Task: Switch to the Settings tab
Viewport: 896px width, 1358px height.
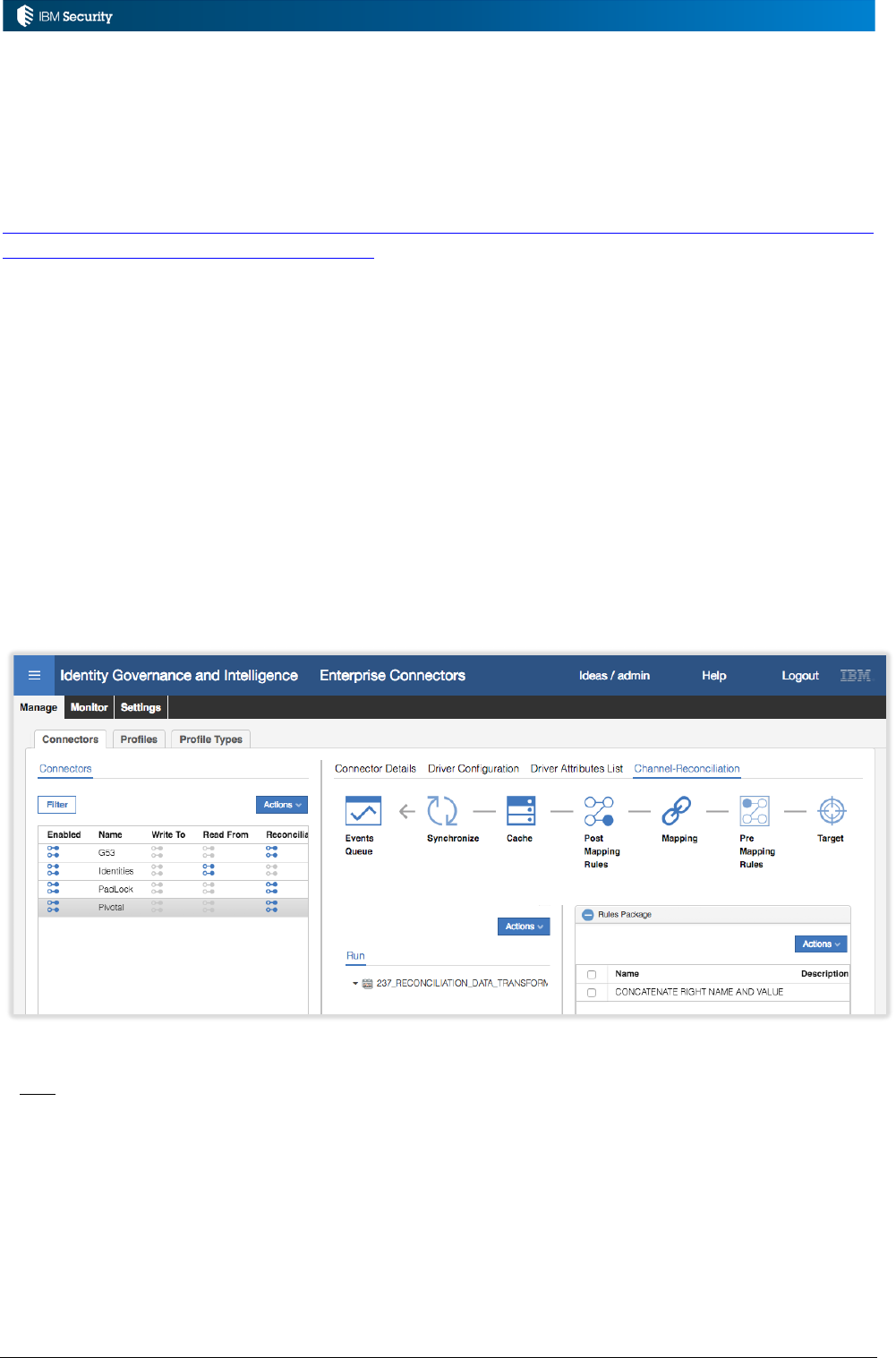Action: point(141,707)
